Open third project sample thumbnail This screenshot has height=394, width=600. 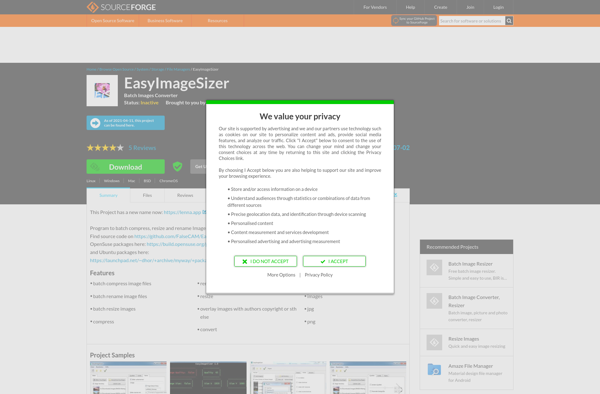pyautogui.click(x=288, y=378)
